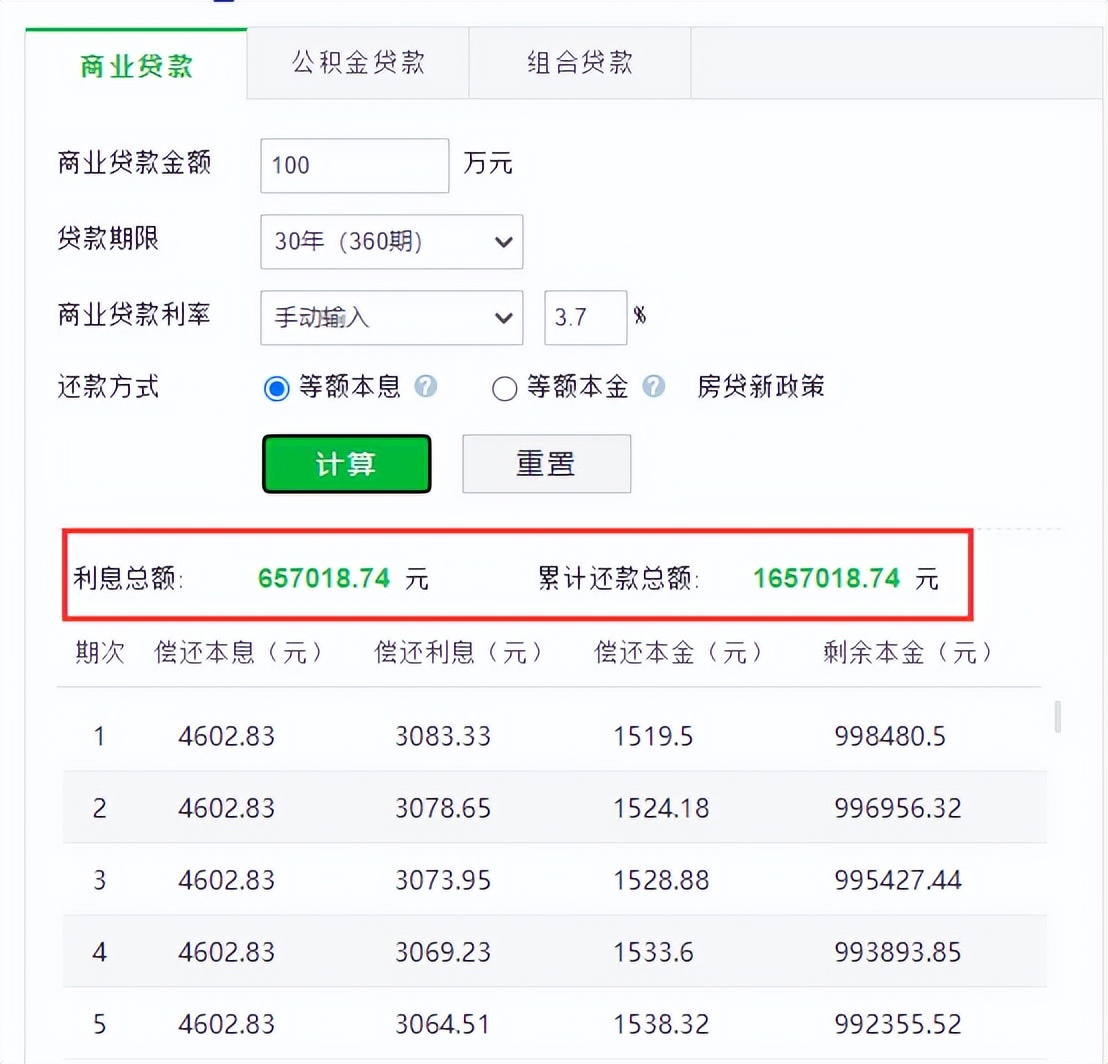Select the 等额本息 repayment option

tap(276, 388)
